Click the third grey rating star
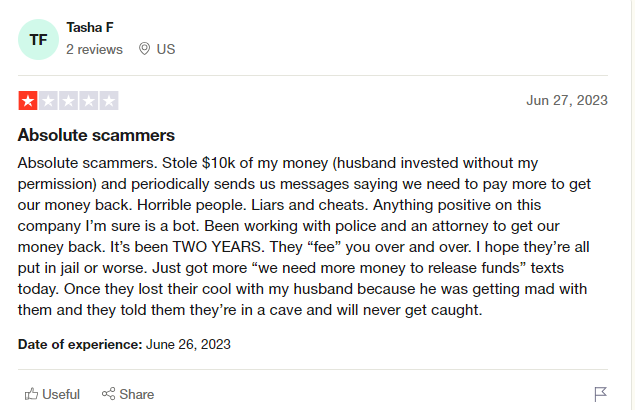 point(68,100)
